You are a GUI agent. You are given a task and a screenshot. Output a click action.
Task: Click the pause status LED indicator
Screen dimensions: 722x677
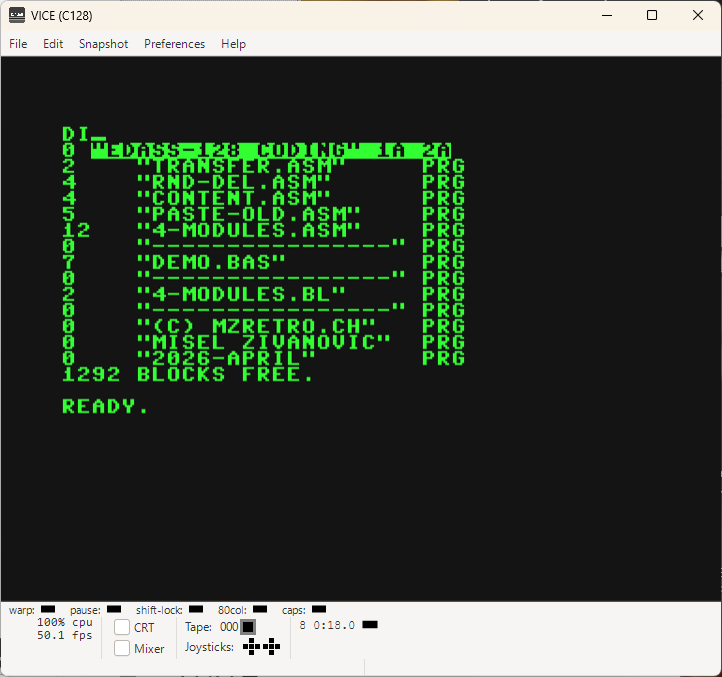pos(114,609)
